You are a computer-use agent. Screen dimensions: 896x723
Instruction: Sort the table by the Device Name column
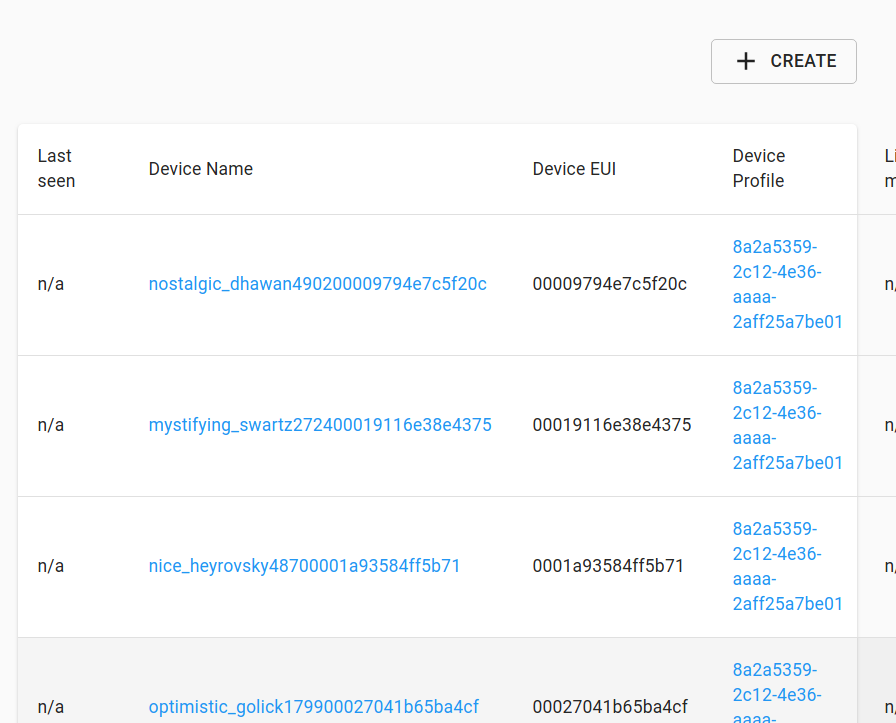(x=201, y=168)
